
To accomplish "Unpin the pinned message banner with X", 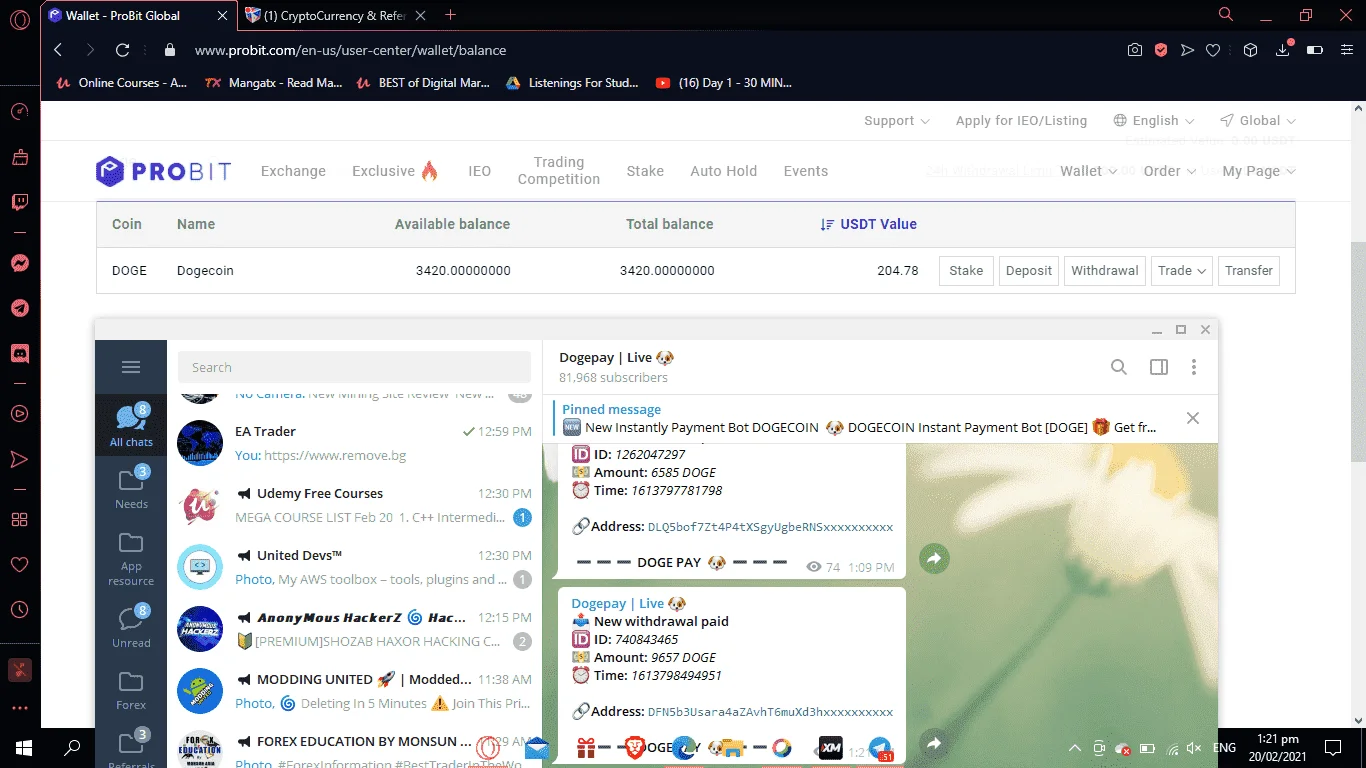I will point(1192,418).
